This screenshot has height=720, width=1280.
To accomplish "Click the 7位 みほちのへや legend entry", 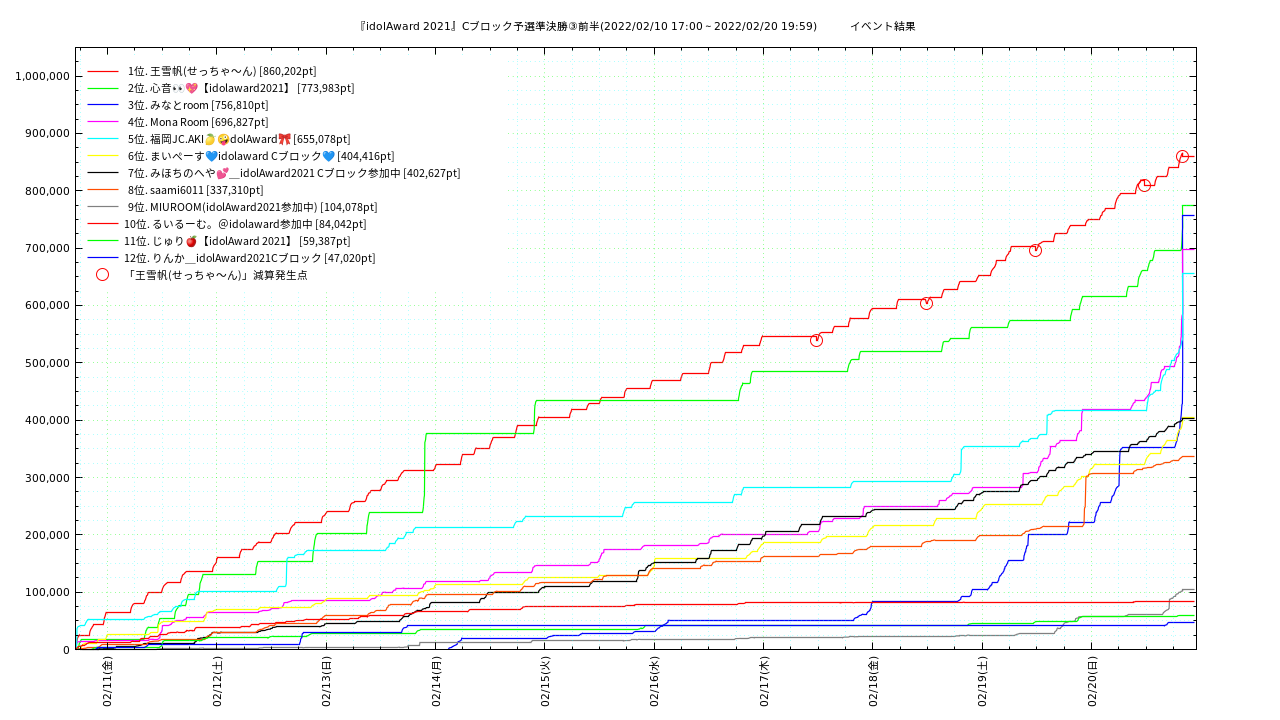I will click(293, 173).
